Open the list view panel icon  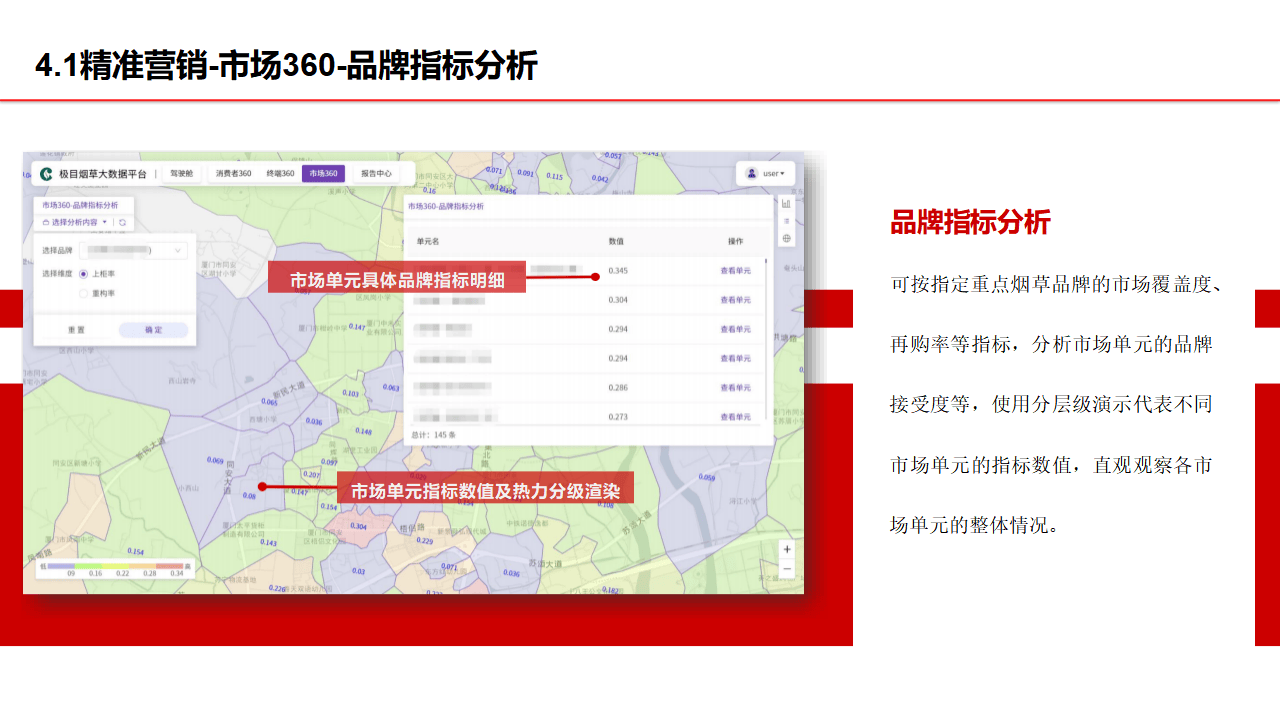(x=787, y=220)
